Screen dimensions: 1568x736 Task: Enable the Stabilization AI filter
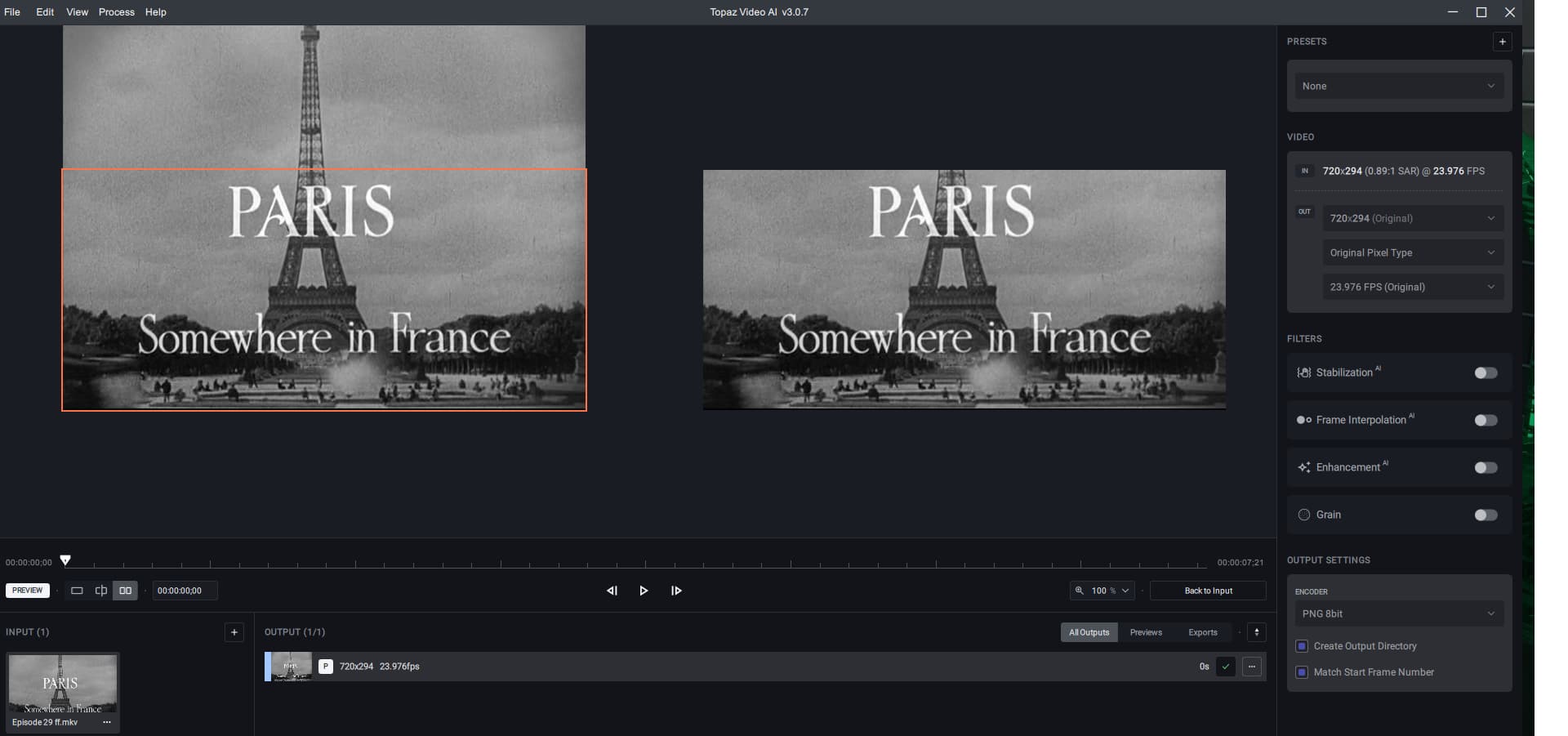1486,372
